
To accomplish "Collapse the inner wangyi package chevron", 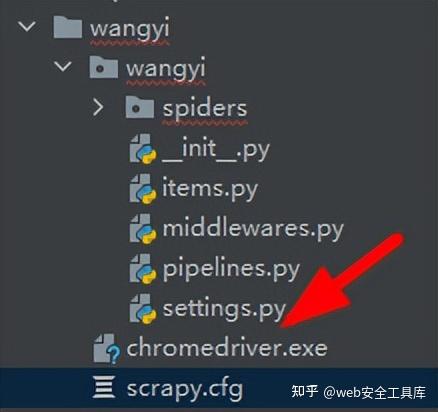I will pos(63,66).
